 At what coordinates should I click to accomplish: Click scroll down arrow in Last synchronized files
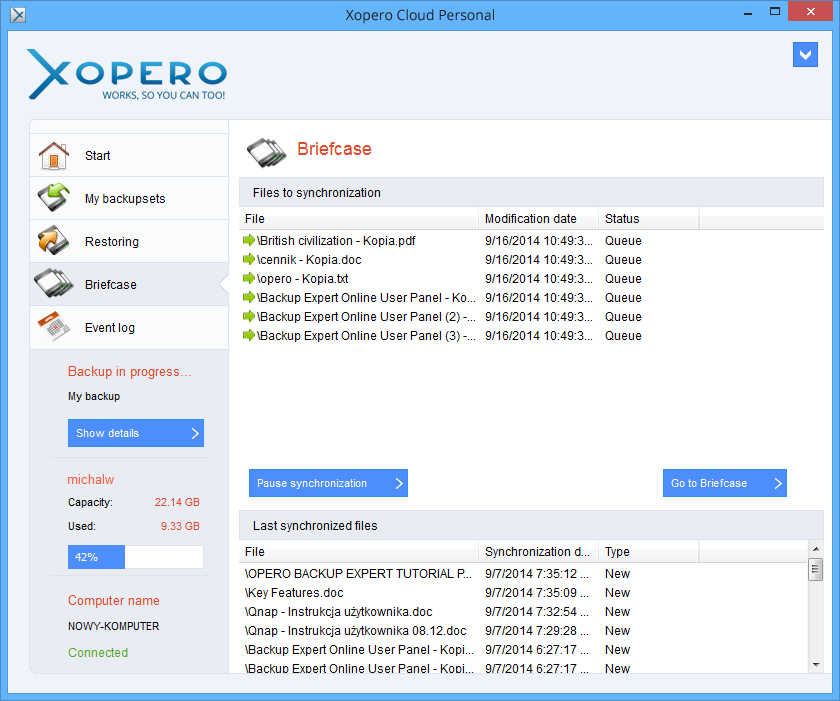point(816,665)
